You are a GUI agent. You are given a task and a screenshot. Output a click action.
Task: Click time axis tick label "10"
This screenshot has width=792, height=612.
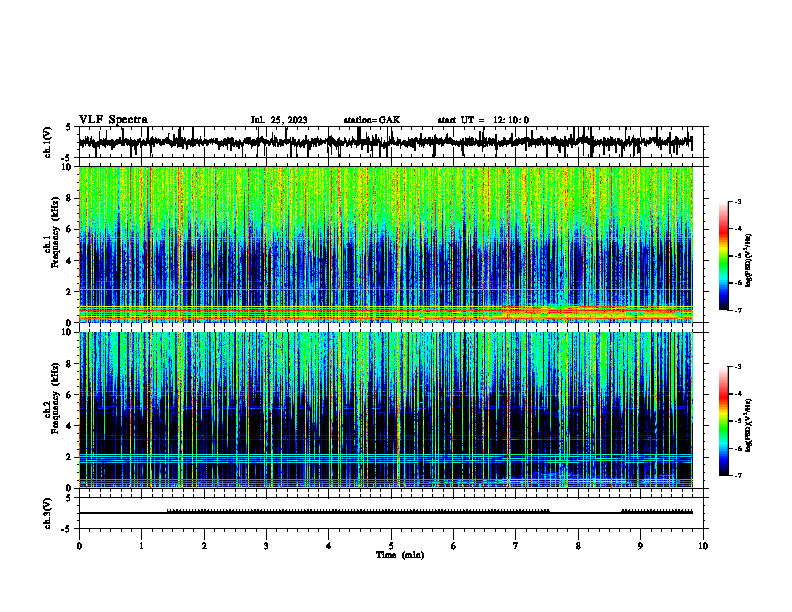703,546
